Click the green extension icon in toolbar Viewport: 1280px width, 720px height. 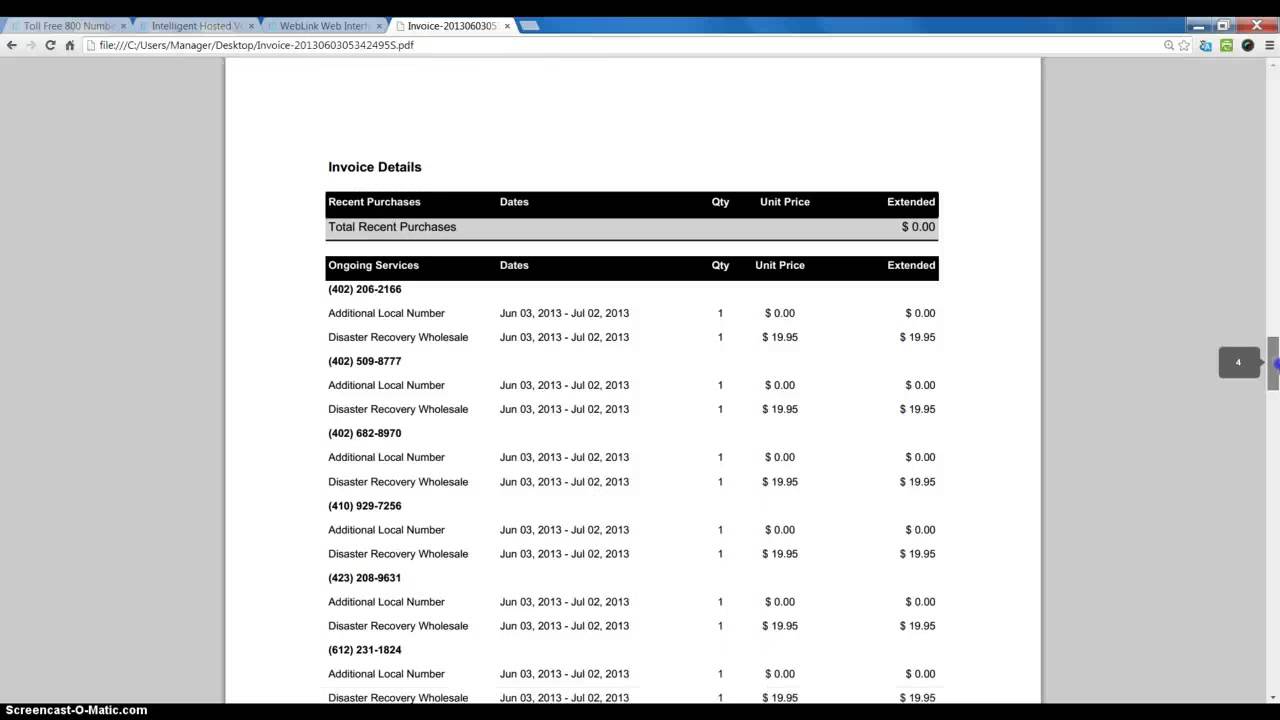[x=1226, y=45]
